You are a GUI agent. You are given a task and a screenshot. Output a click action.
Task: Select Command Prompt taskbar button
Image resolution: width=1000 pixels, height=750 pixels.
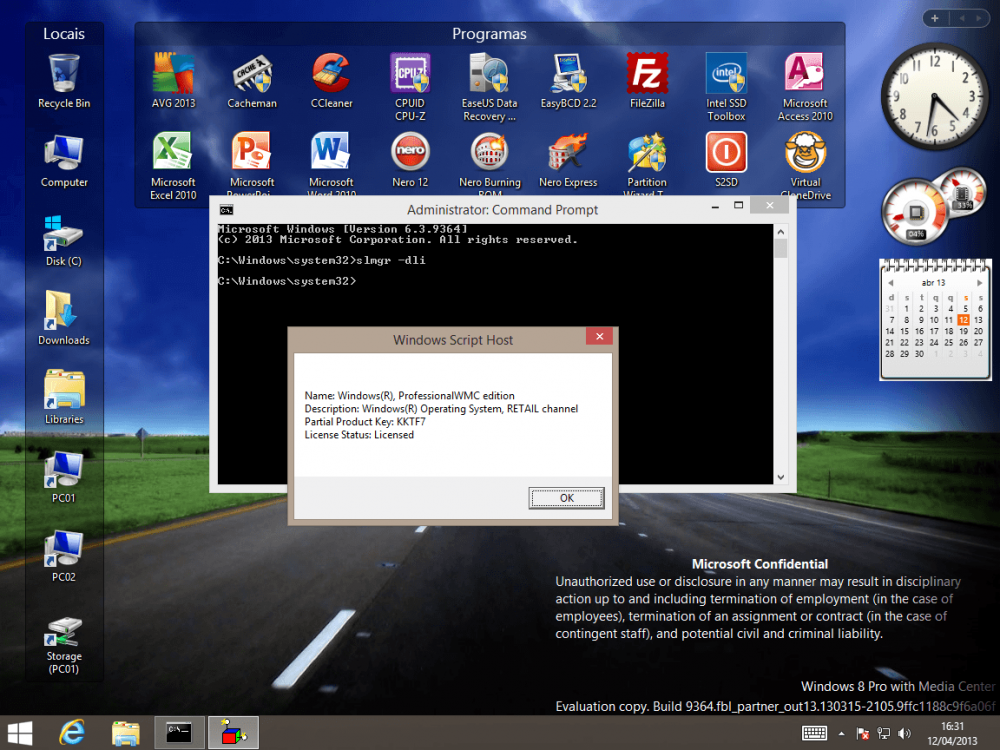[x=179, y=732]
